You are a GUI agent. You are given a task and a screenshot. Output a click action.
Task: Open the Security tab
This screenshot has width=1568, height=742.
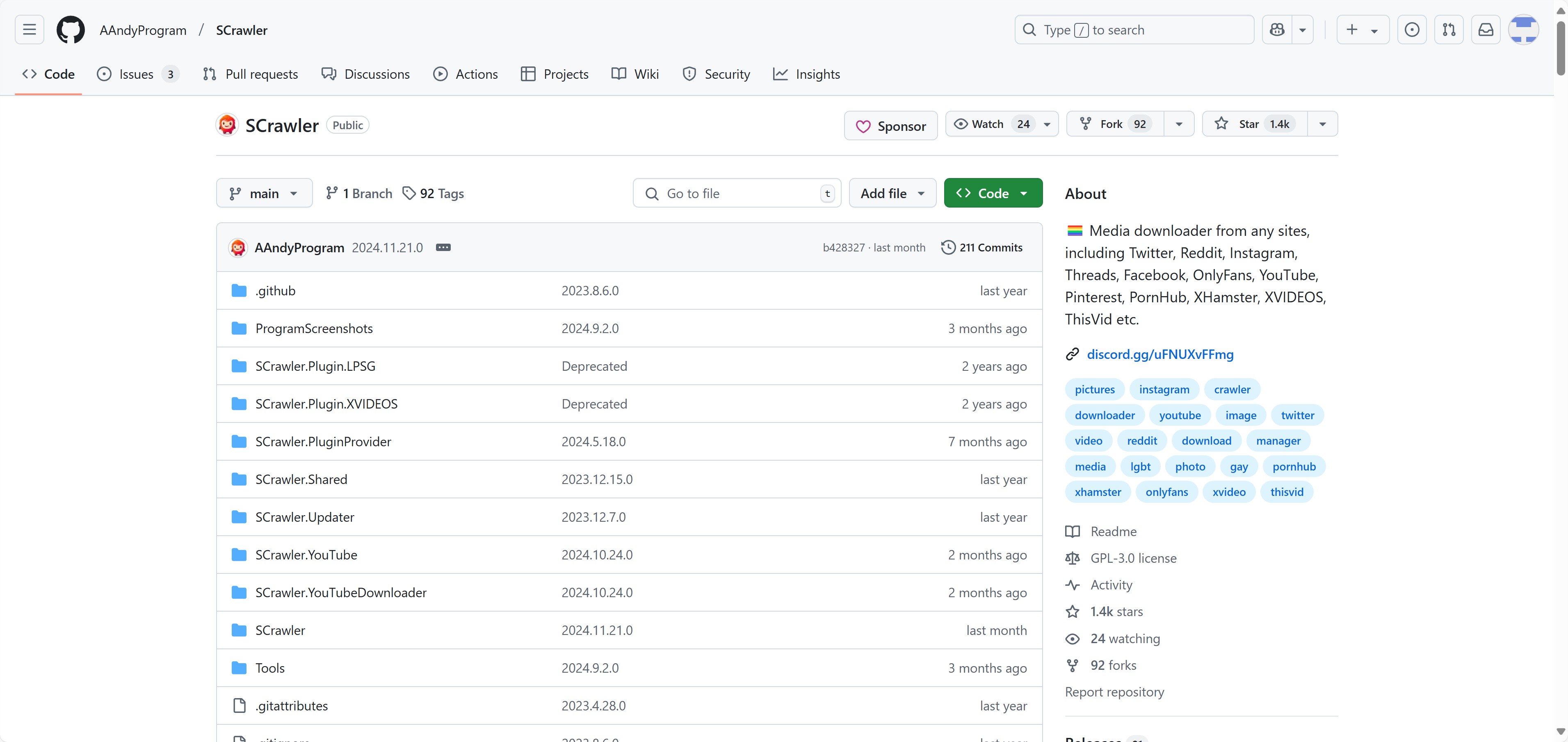click(x=716, y=74)
